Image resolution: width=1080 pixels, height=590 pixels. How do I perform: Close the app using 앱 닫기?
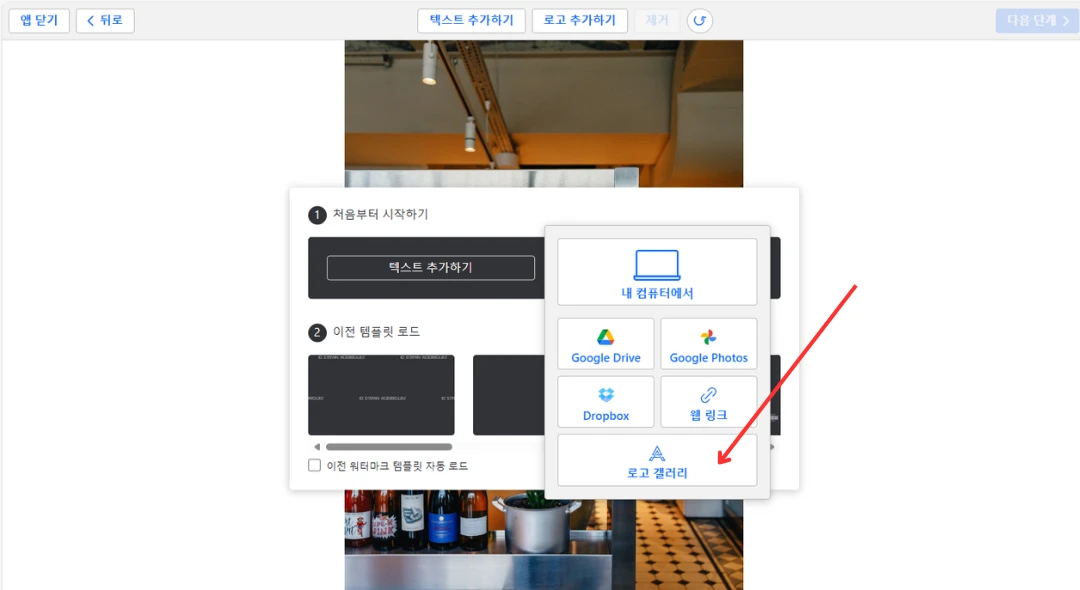[x=38, y=20]
